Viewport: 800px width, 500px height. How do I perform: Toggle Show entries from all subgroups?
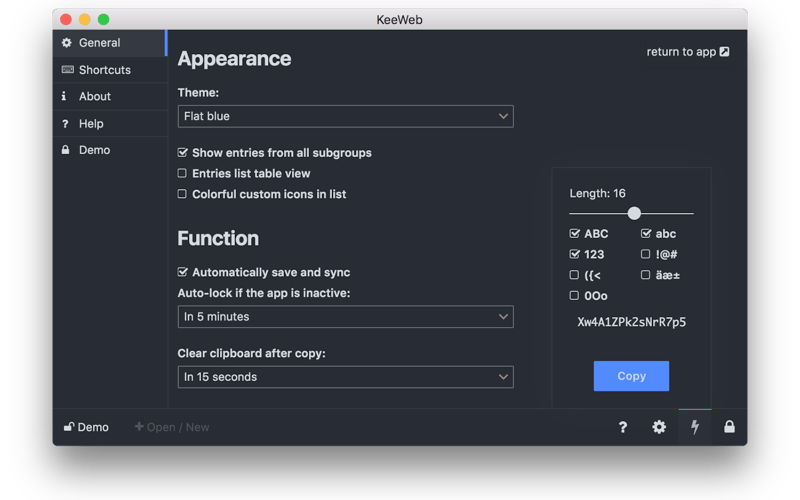(182, 153)
